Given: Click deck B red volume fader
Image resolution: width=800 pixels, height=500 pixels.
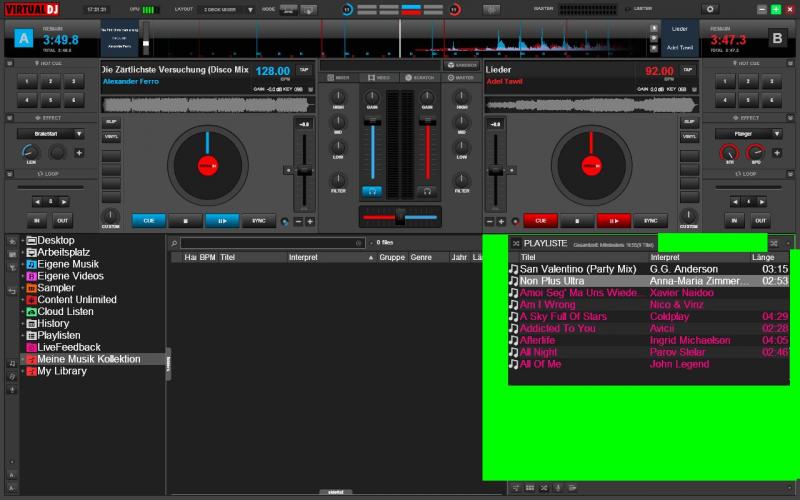Looking at the screenshot, I should 427,121.
